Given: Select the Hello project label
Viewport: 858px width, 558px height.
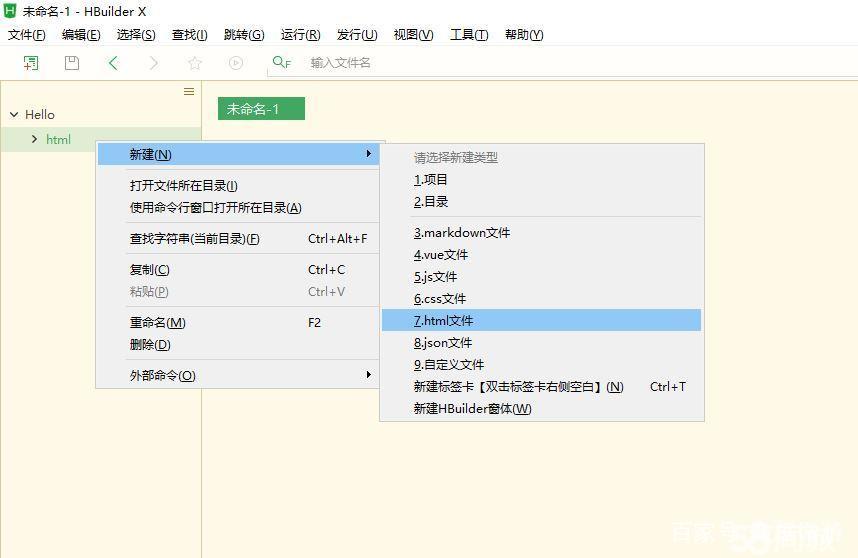Looking at the screenshot, I should (x=40, y=114).
